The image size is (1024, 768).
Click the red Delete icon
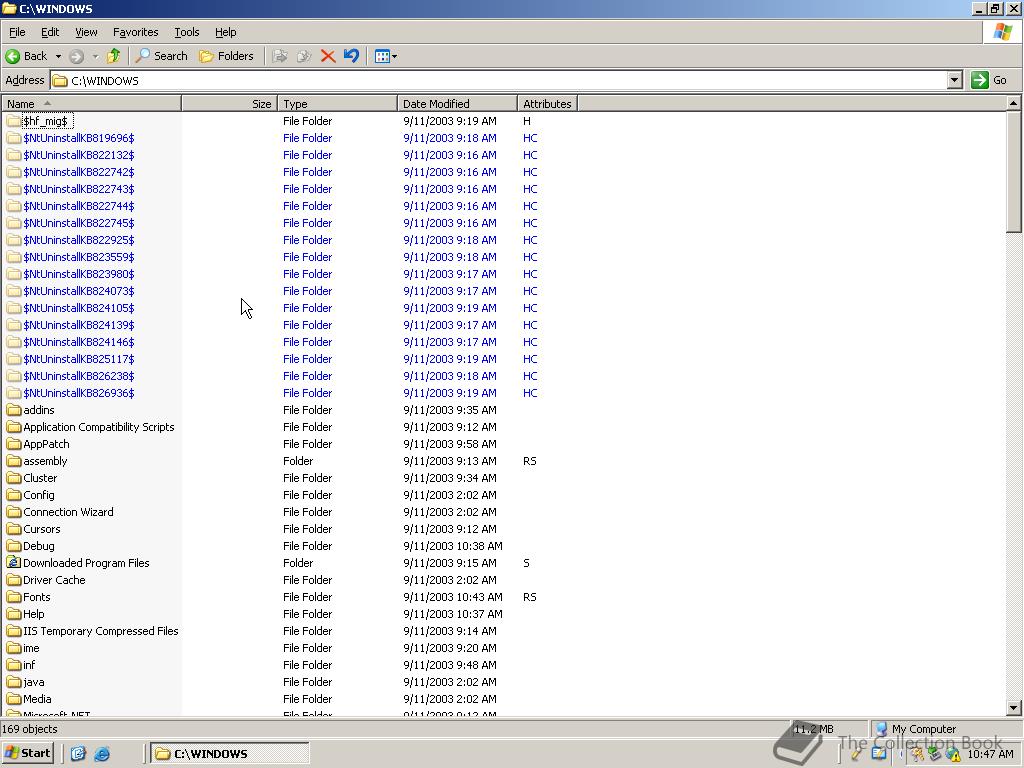328,56
